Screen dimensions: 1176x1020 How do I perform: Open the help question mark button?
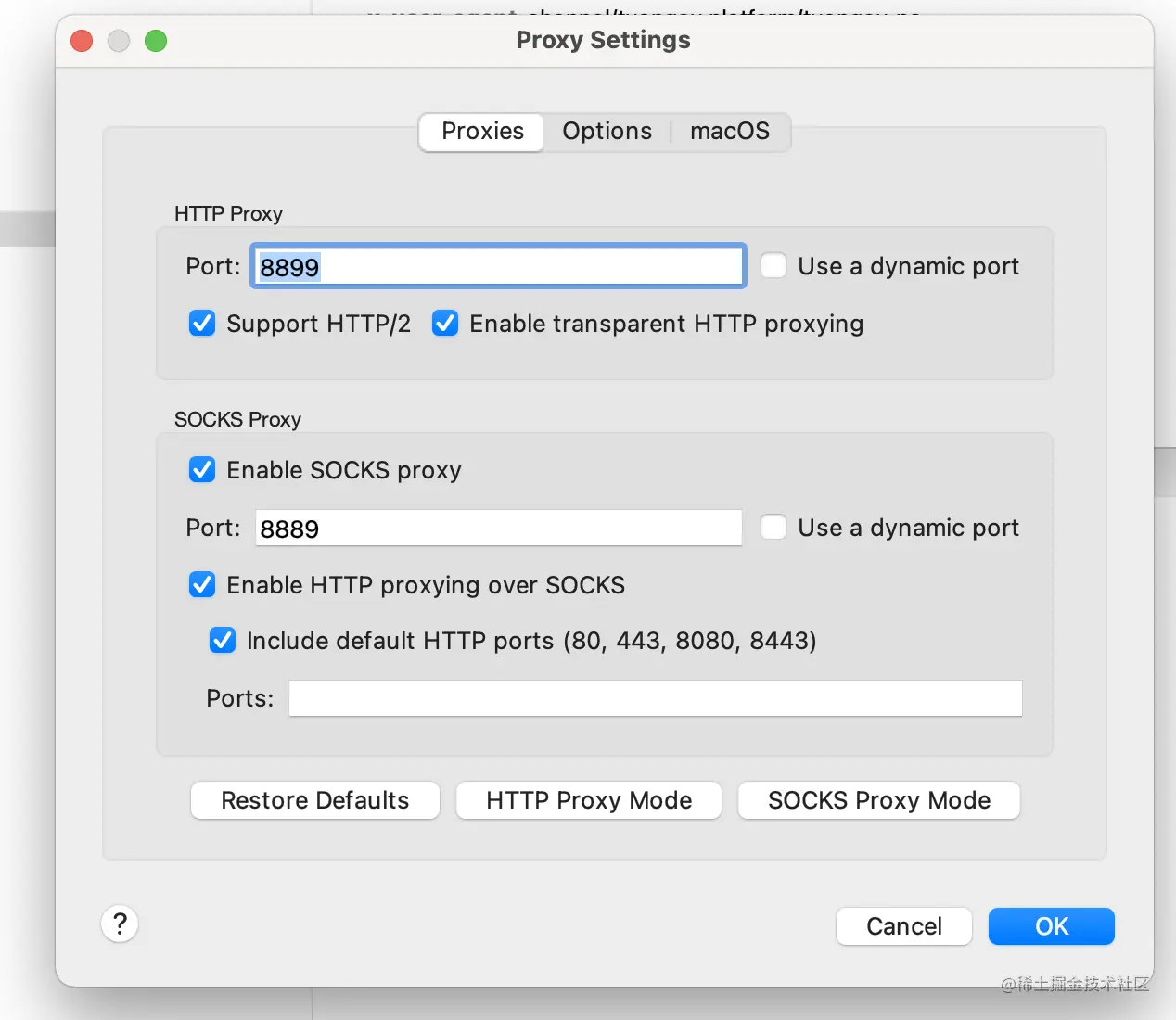[x=120, y=924]
